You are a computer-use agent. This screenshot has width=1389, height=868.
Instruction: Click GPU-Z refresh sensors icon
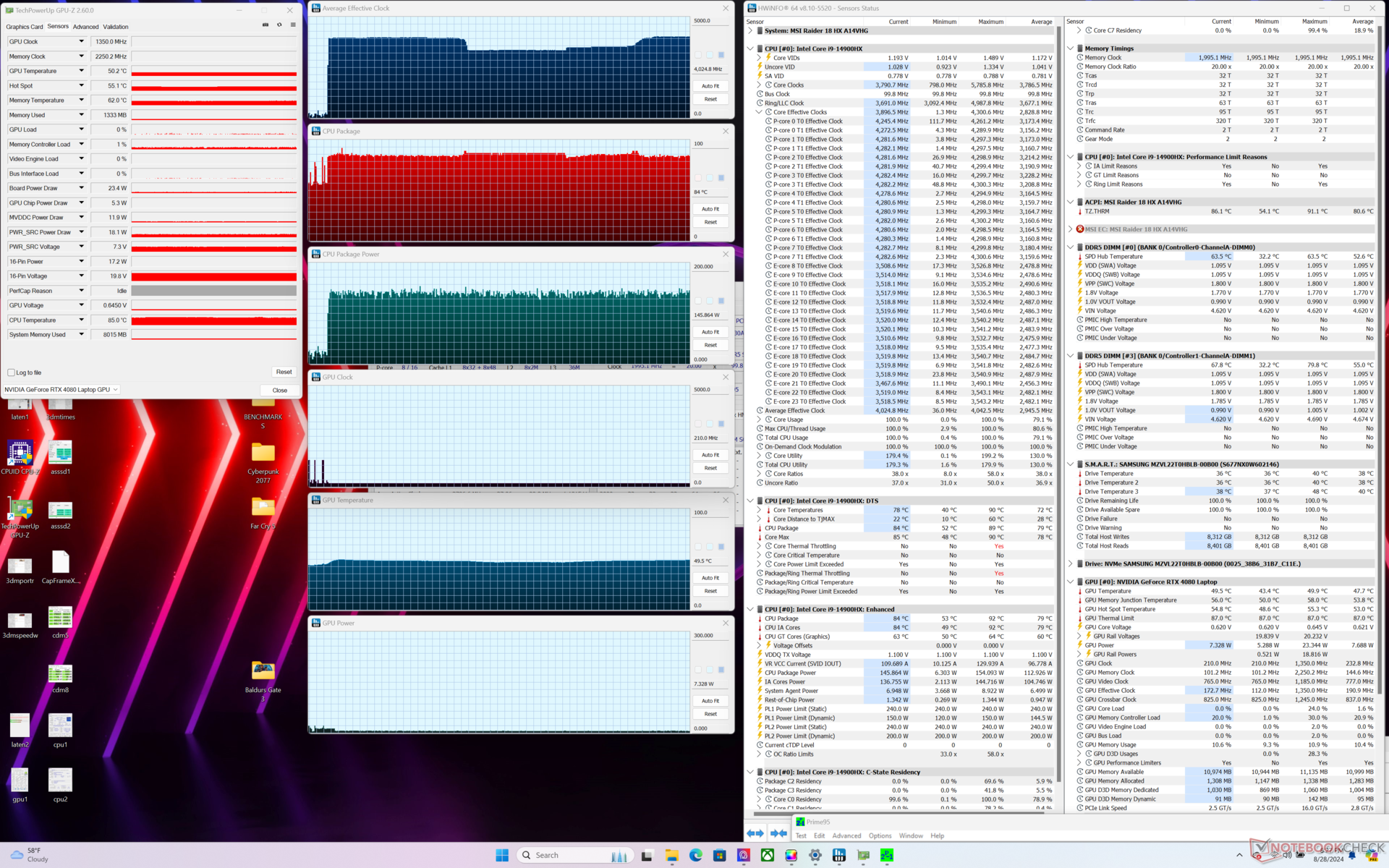point(279,25)
